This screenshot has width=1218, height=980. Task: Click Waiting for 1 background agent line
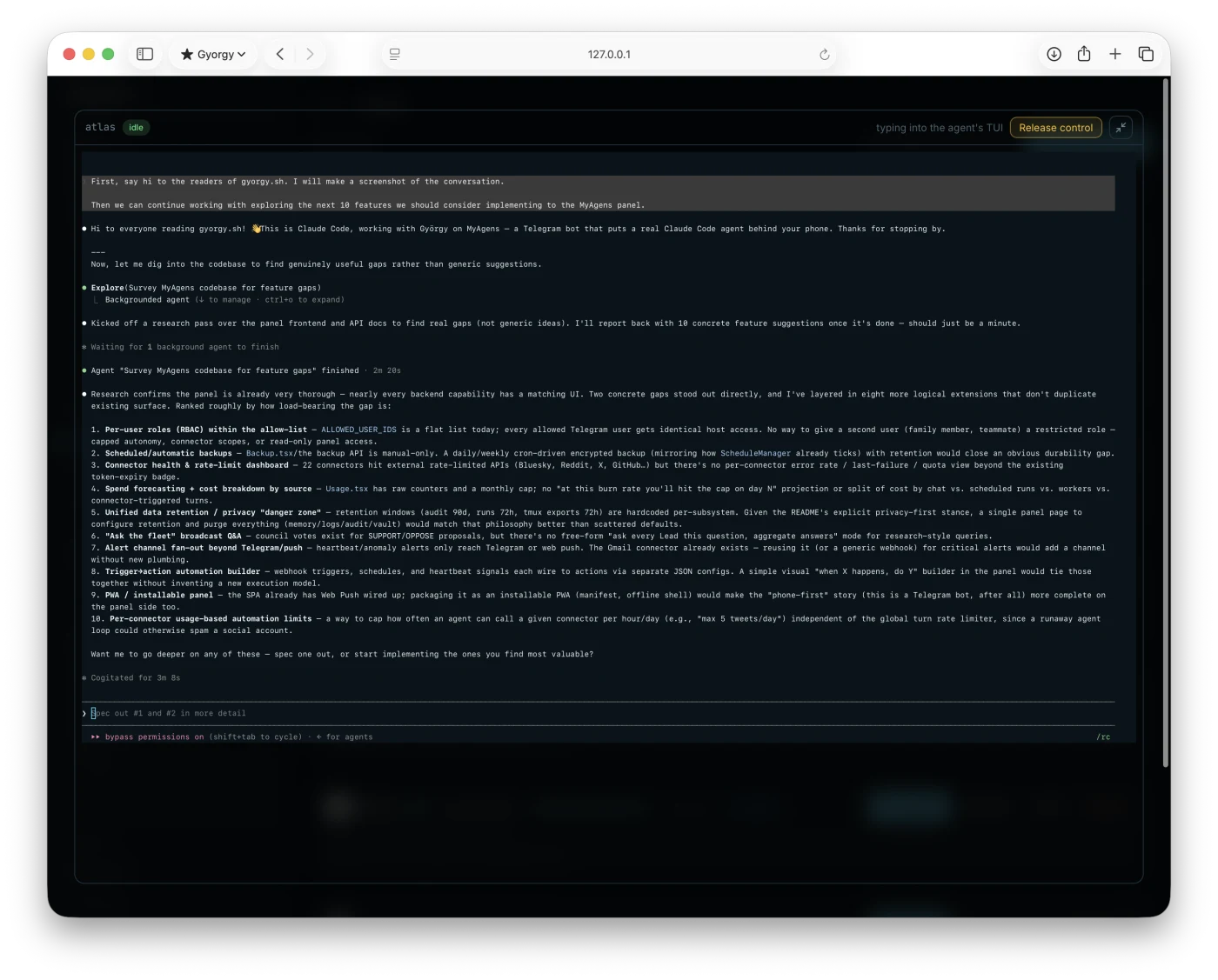(x=184, y=347)
